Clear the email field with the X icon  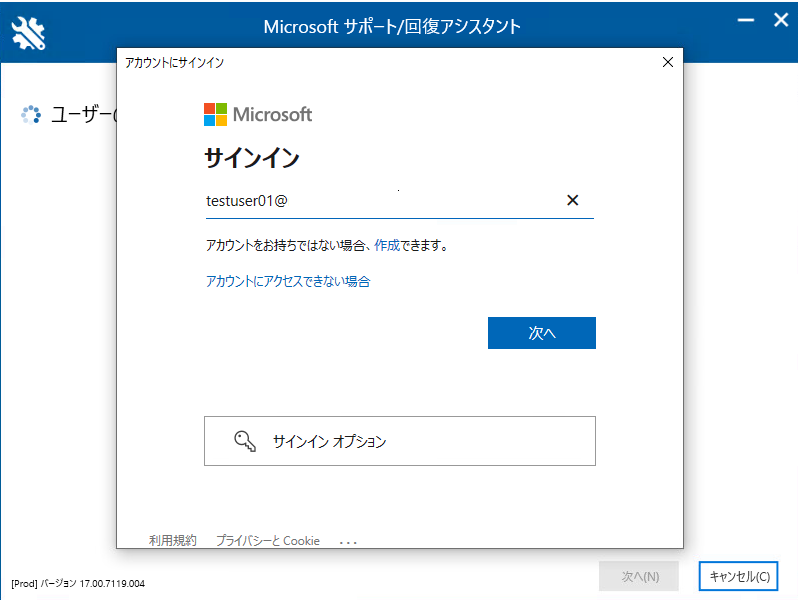coord(573,201)
